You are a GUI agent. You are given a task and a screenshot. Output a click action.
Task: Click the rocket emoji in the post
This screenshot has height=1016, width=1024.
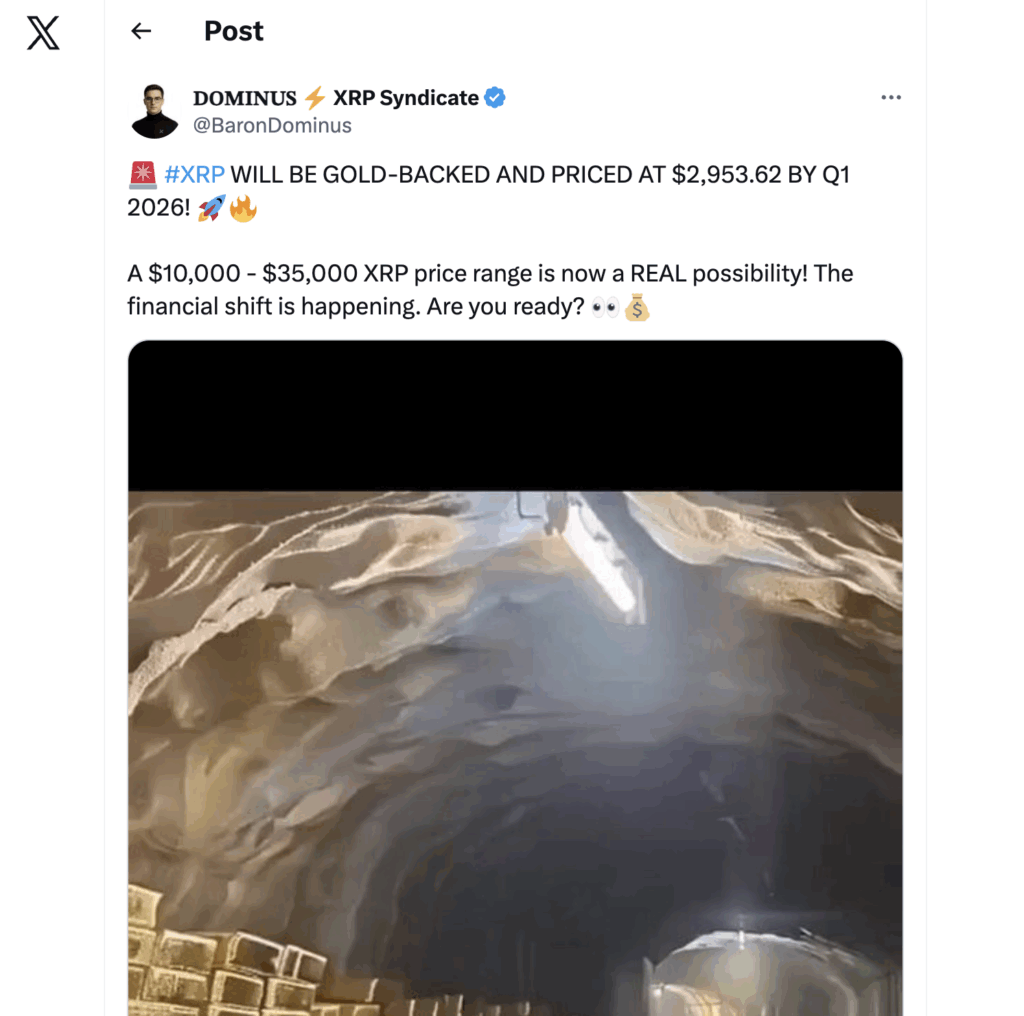[x=211, y=209]
